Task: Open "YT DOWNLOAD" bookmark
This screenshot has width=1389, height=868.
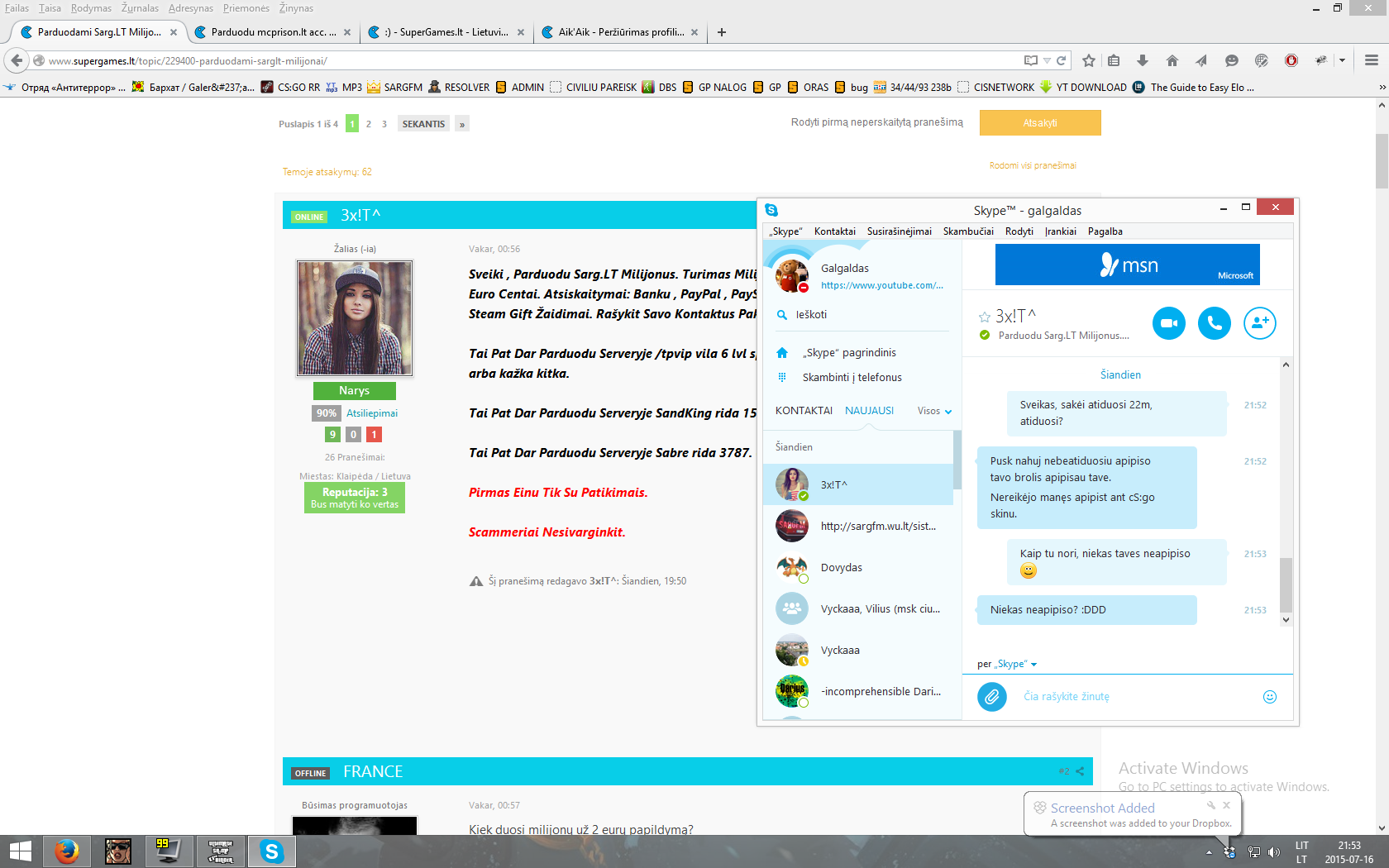Action: pos(1083,87)
